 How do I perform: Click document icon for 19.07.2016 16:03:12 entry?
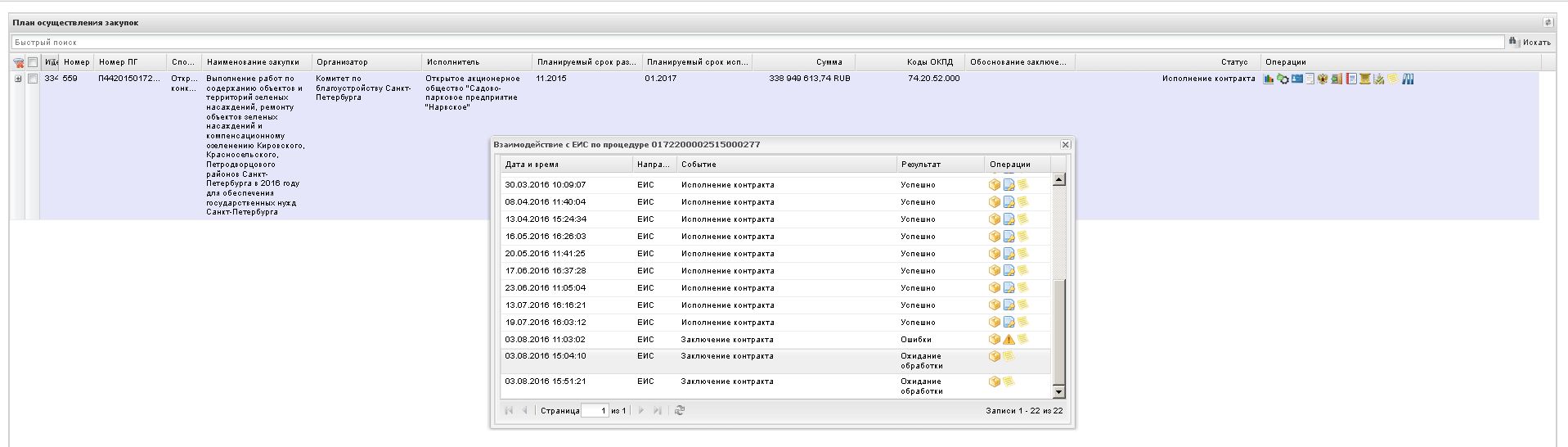tap(1009, 322)
